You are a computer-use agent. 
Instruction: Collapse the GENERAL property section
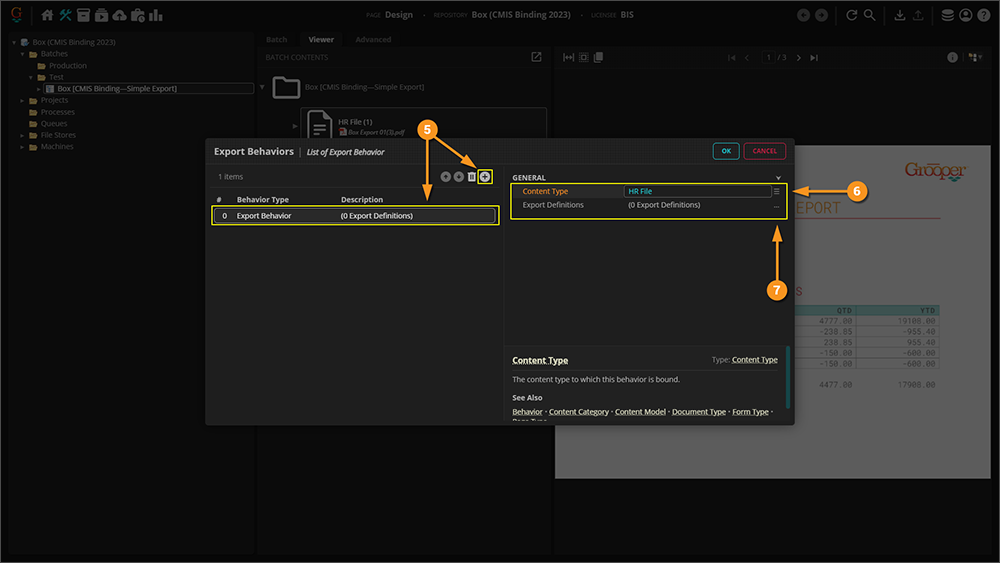tap(778, 178)
